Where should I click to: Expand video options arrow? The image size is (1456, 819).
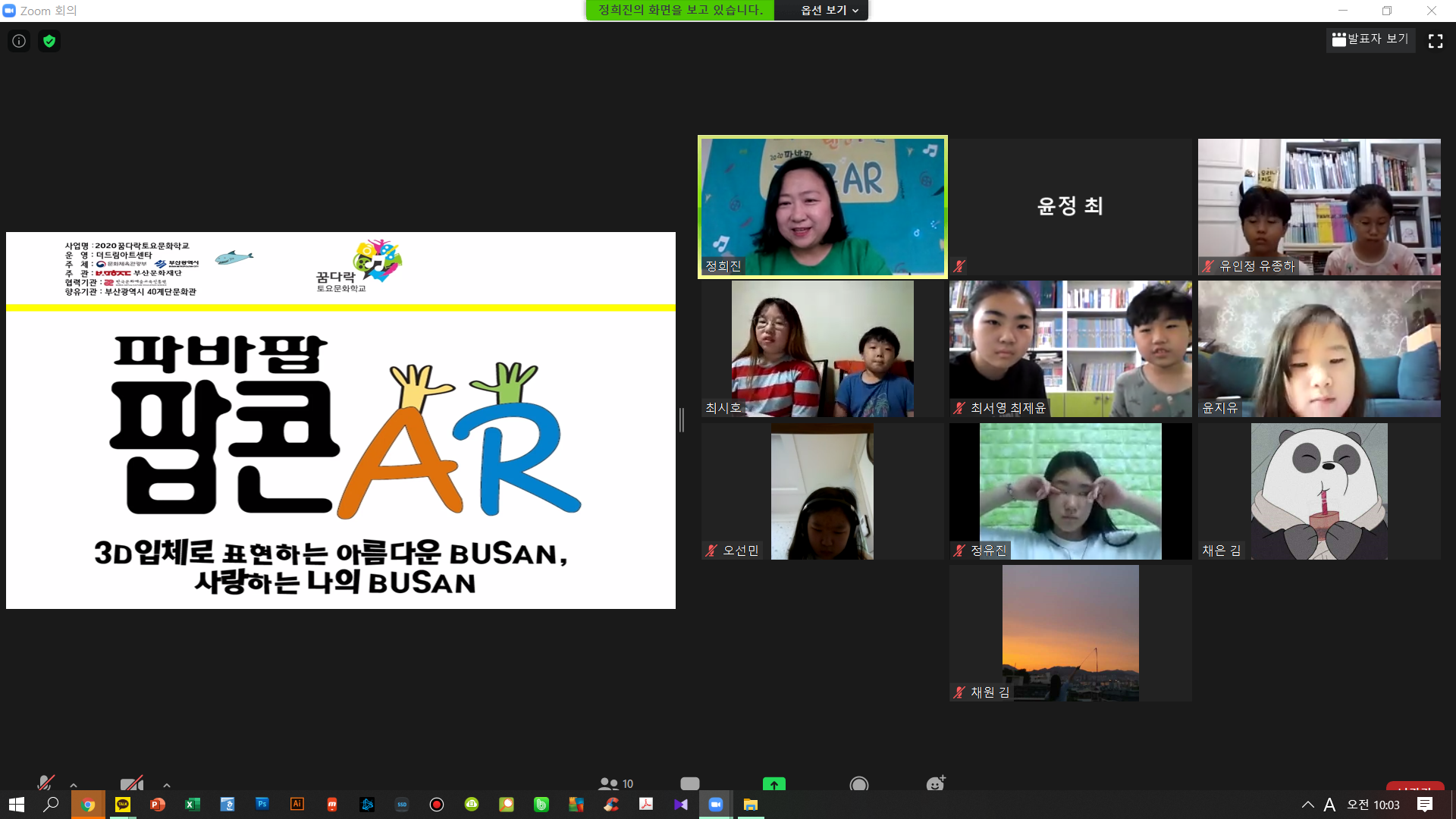tap(167, 785)
